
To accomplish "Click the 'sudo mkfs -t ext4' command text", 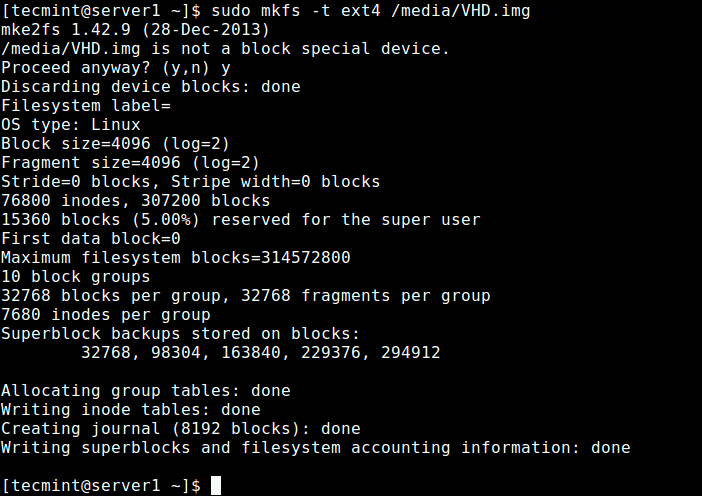I will (x=295, y=10).
